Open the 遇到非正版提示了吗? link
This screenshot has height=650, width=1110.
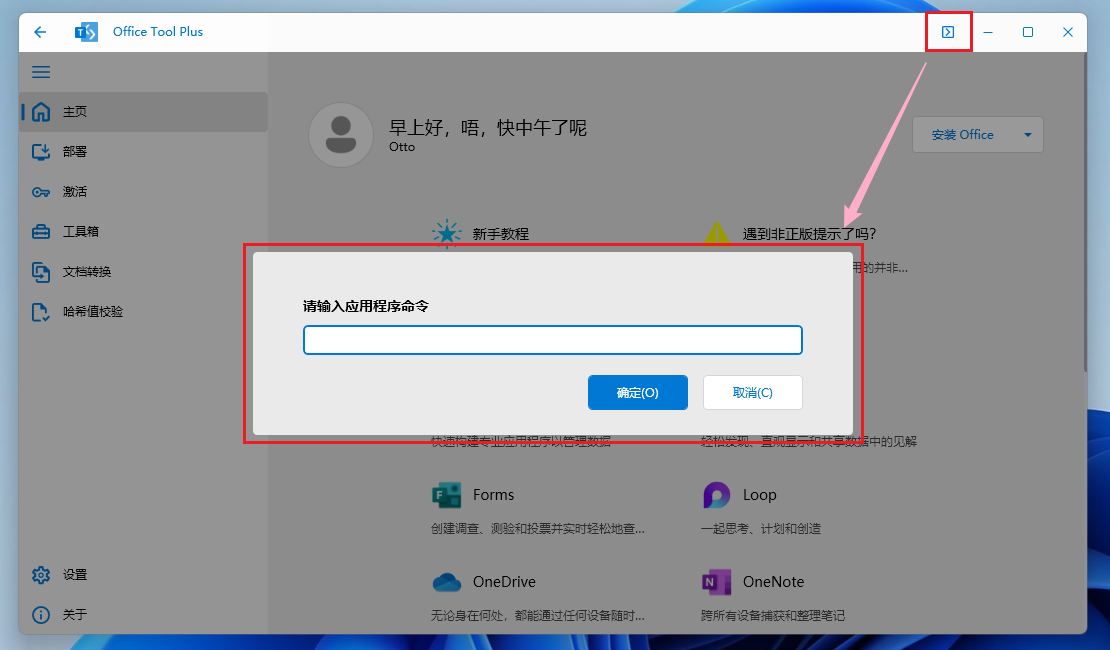coord(809,234)
